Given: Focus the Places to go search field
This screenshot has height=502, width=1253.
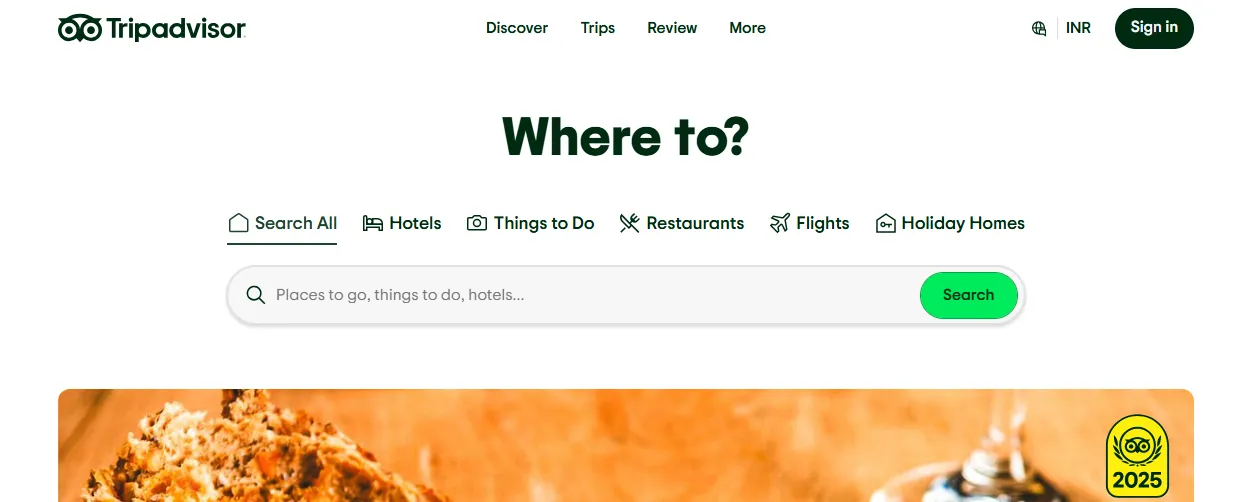Looking at the screenshot, I should (x=590, y=295).
